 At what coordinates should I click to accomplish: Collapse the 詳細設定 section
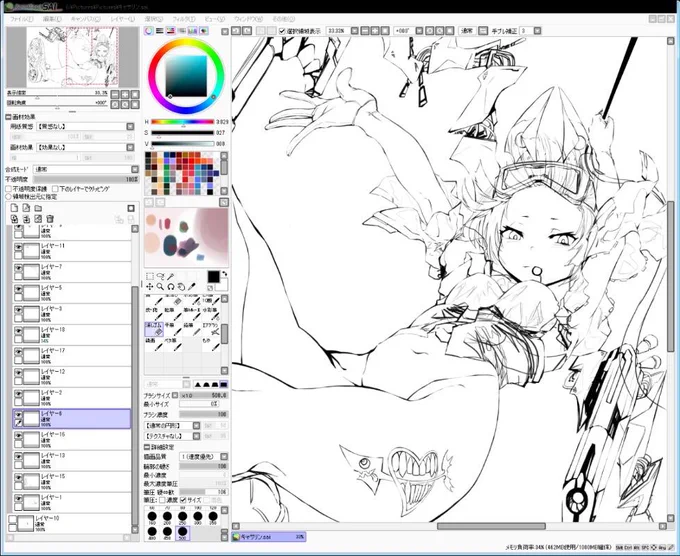pos(146,447)
